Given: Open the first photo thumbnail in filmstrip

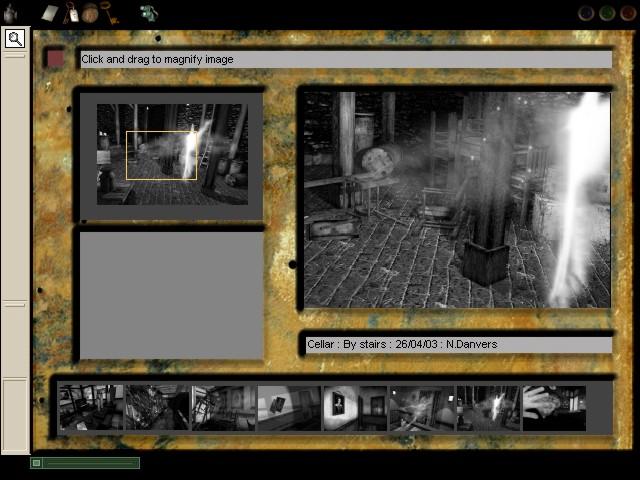Looking at the screenshot, I should tap(91, 408).
